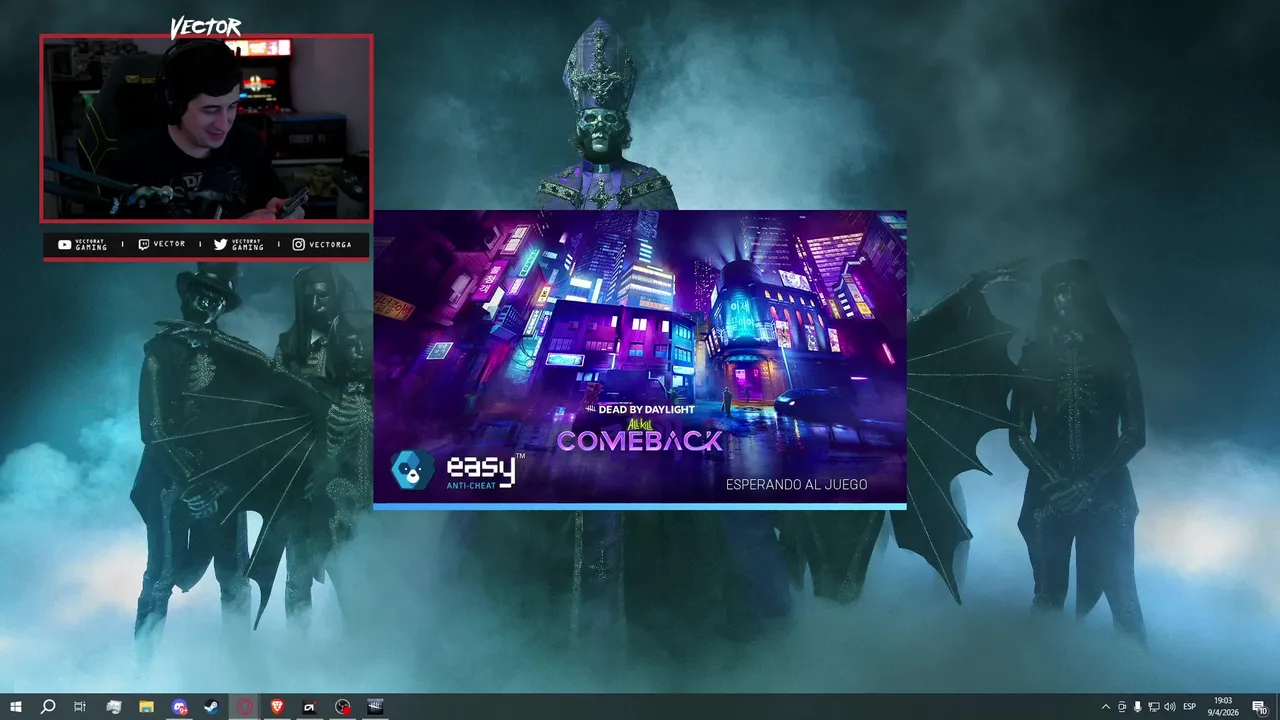Open Steam from the taskbar
This screenshot has height=720, width=1280.
[x=212, y=707]
